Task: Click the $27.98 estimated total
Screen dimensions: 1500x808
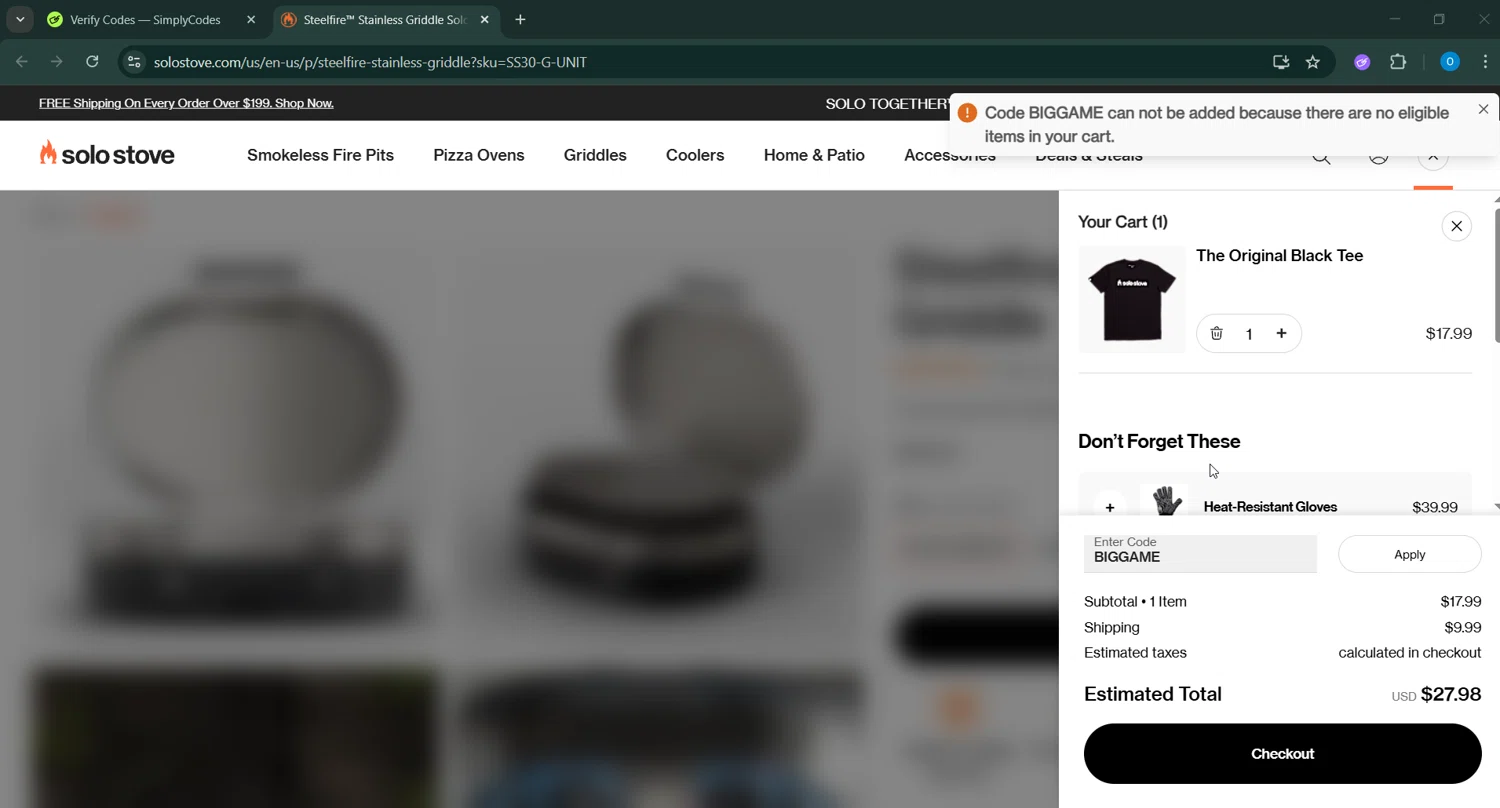Action: [1451, 694]
